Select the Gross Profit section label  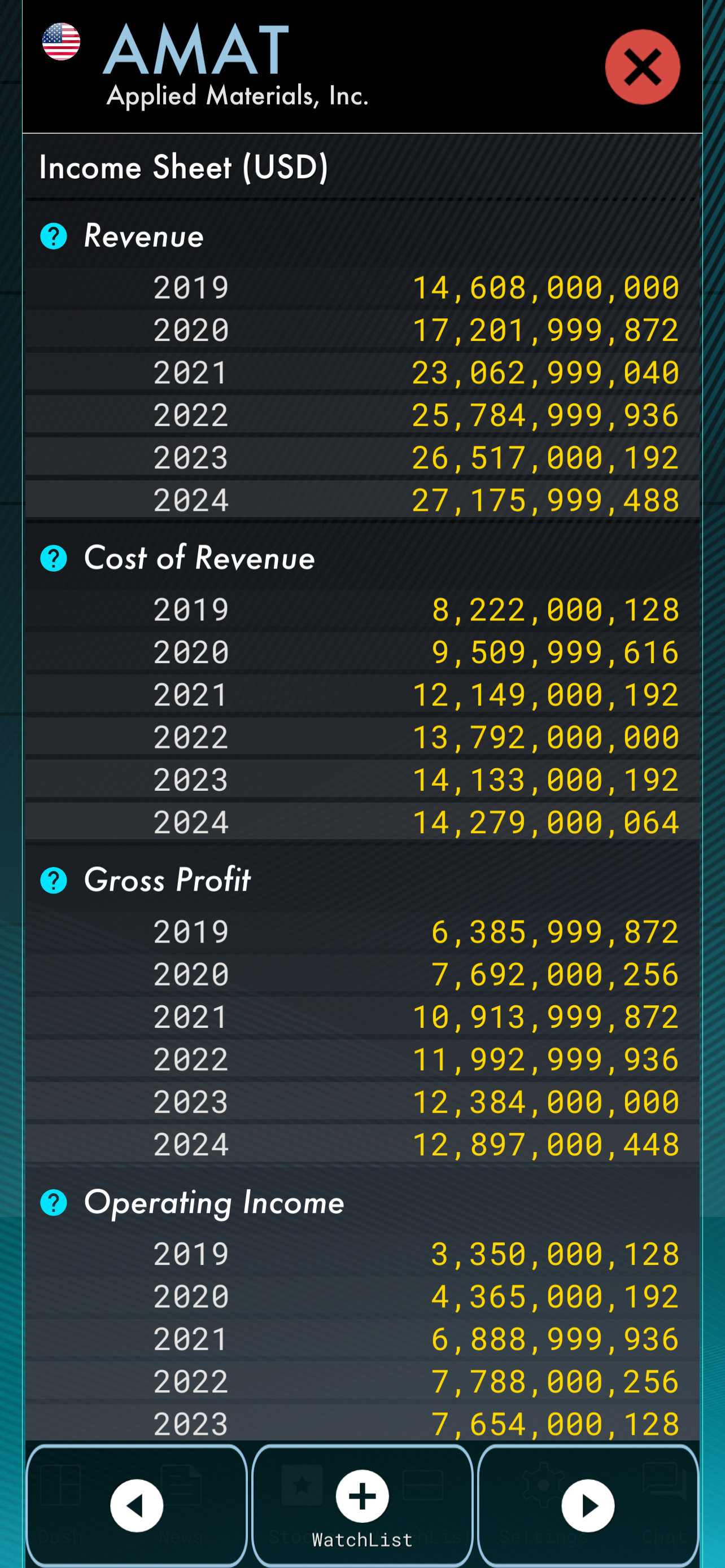[167, 880]
